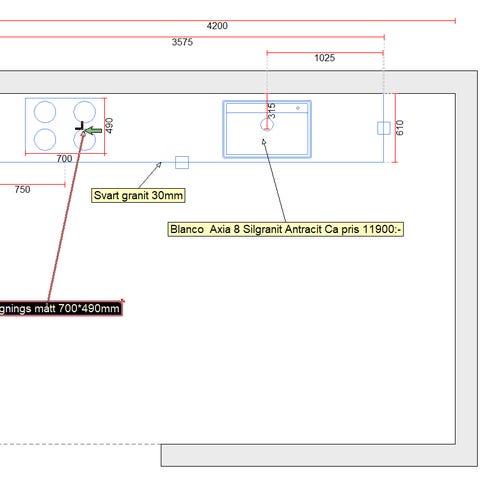Screen dimensions: 480x480
Task: Click the 1025 dimension value
Action: pos(325,58)
